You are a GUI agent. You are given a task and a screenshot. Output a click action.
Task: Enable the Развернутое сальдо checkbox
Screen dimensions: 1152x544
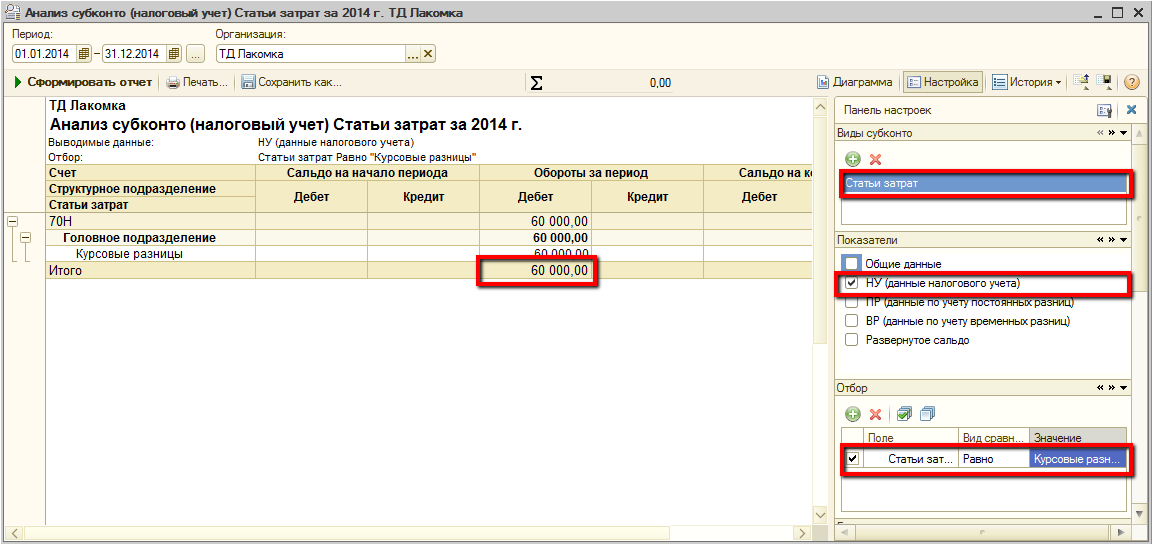(851, 340)
